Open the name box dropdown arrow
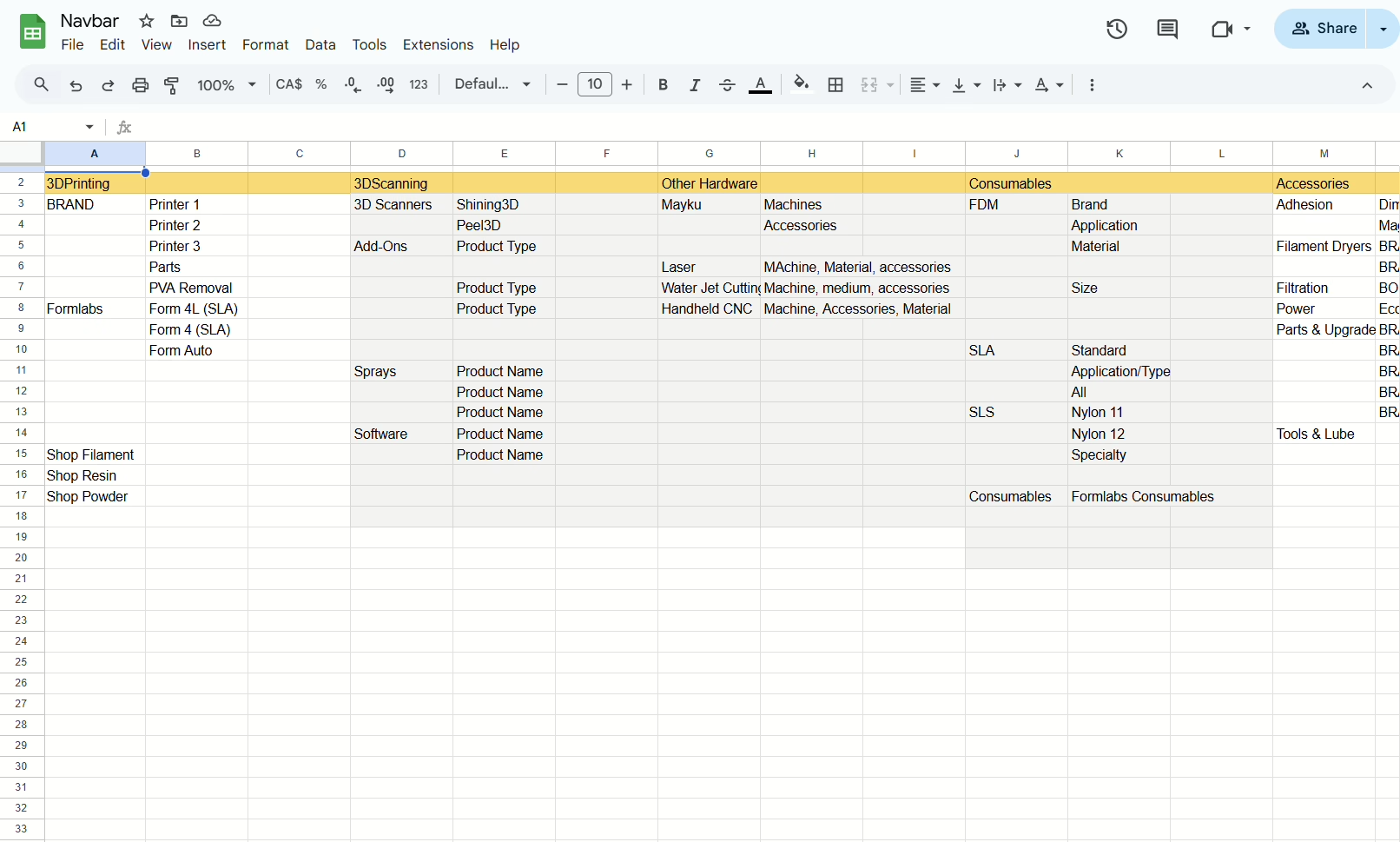 pyautogui.click(x=89, y=127)
